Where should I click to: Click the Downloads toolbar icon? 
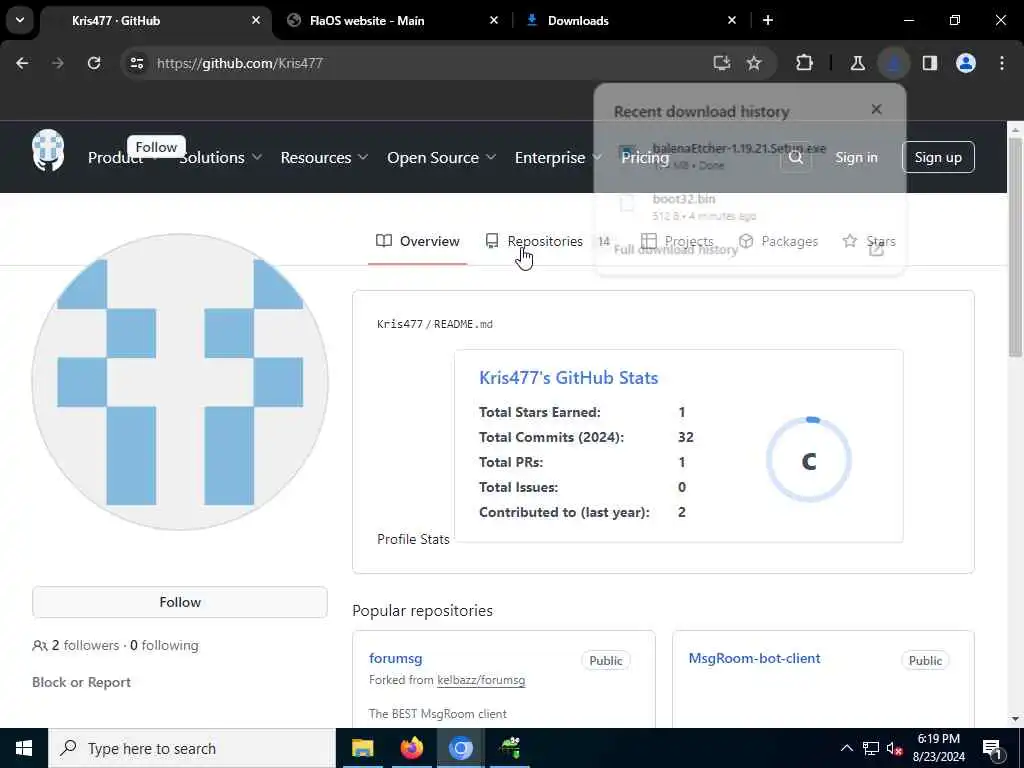[x=893, y=63]
